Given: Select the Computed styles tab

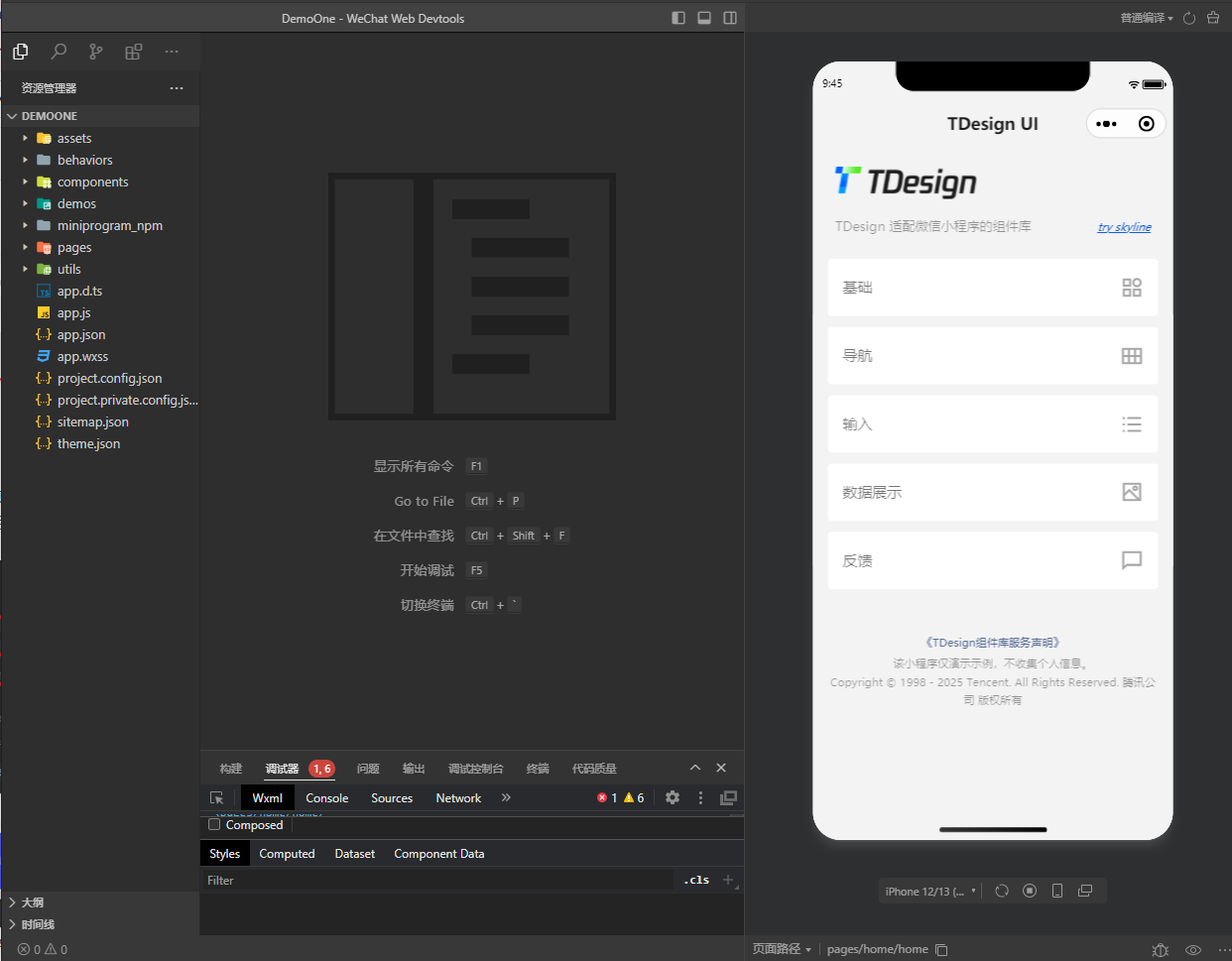Looking at the screenshot, I should pos(287,854).
